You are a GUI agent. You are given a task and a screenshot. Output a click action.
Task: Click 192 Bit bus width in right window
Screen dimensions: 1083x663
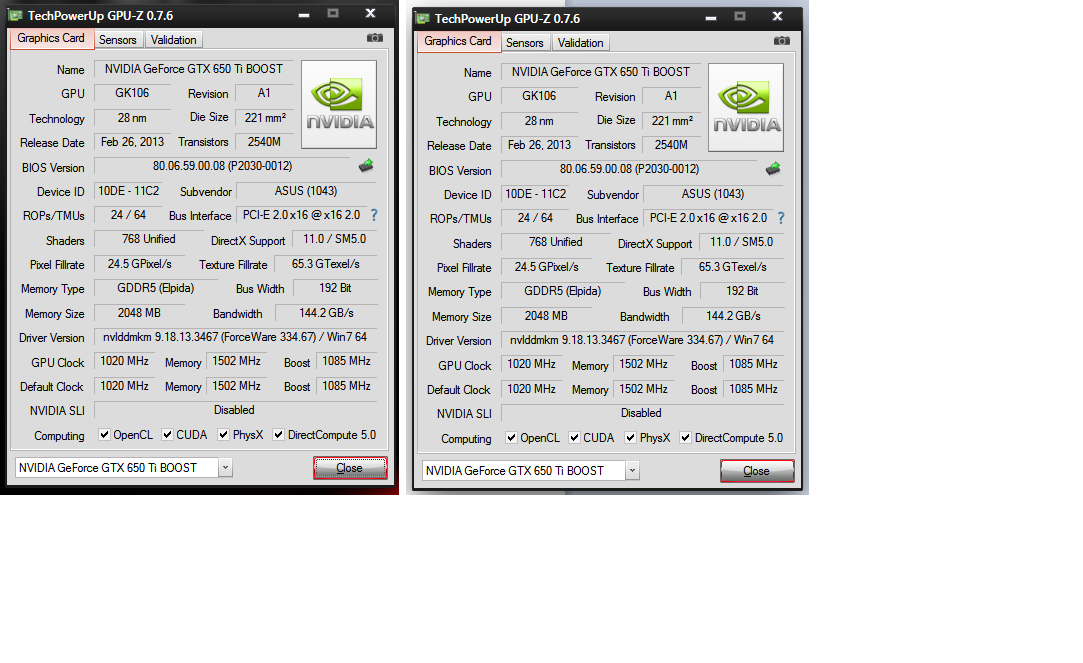pyautogui.click(x=742, y=291)
